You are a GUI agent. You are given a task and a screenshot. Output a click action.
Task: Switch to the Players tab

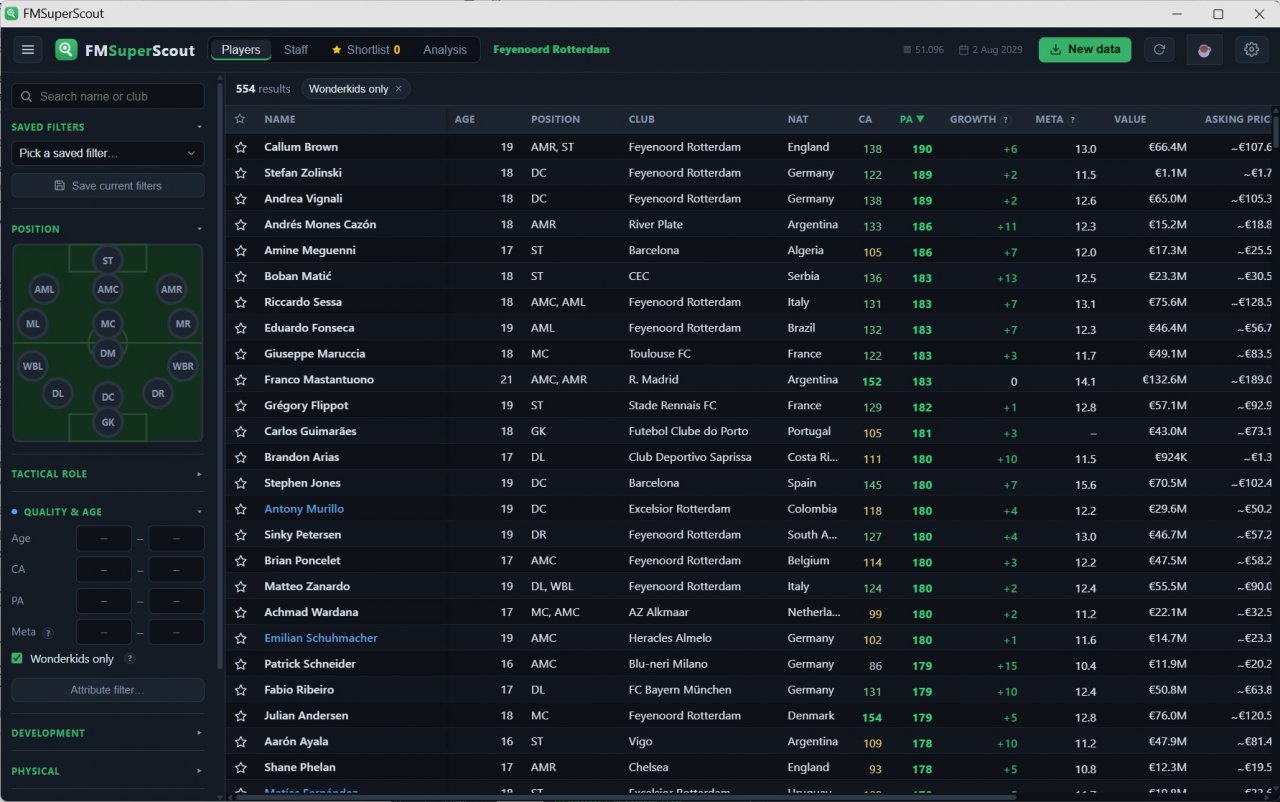click(x=241, y=50)
